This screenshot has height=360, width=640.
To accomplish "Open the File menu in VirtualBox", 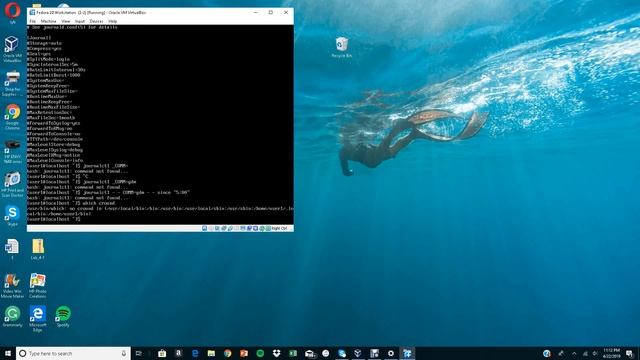I will click(32, 21).
